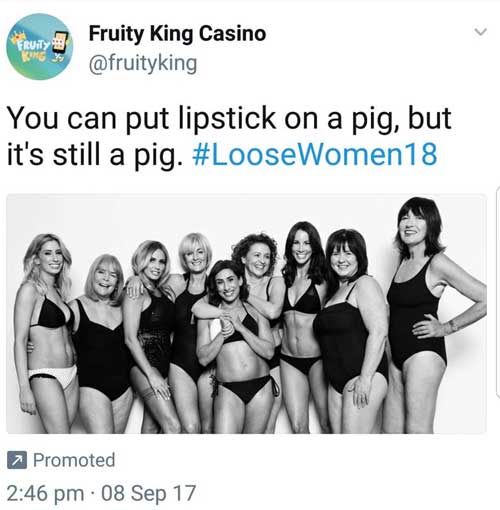Visit the @fruityking handle link

(x=143, y=63)
